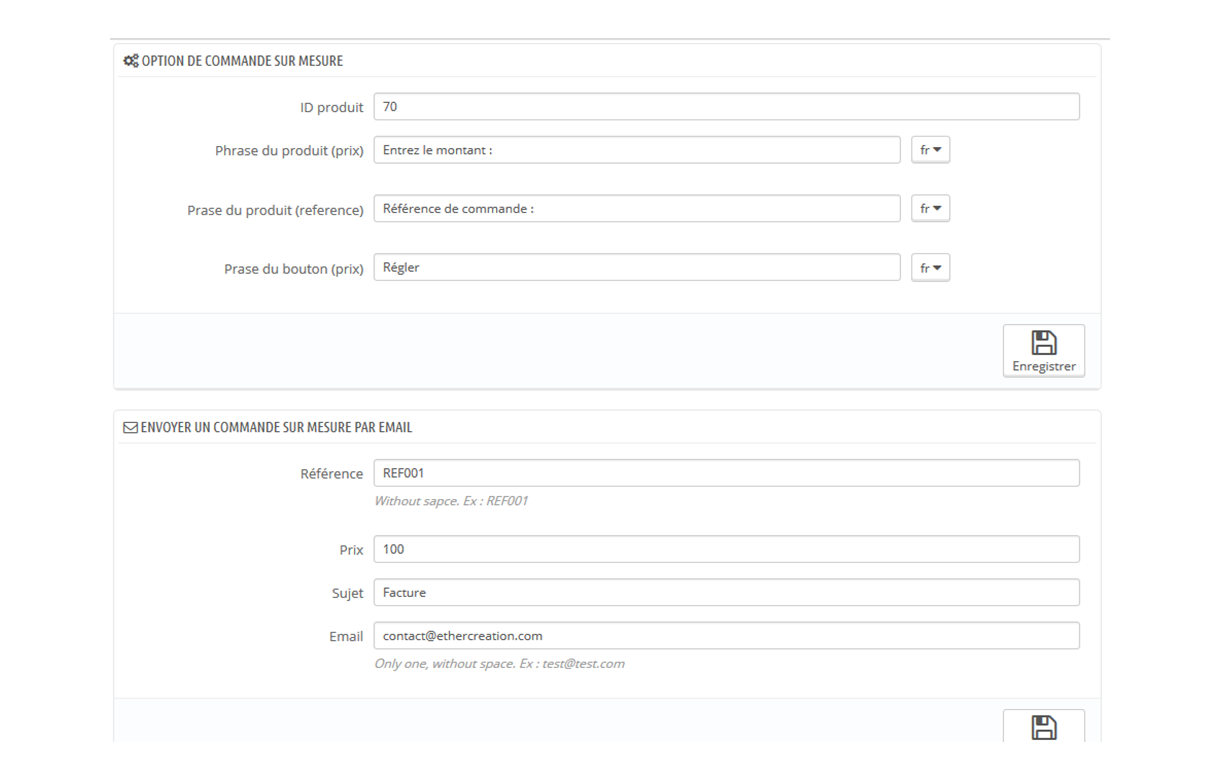This screenshot has width=1220, height=780.
Task: Click the Email field with contact@ethercreation.com
Action: pos(726,636)
